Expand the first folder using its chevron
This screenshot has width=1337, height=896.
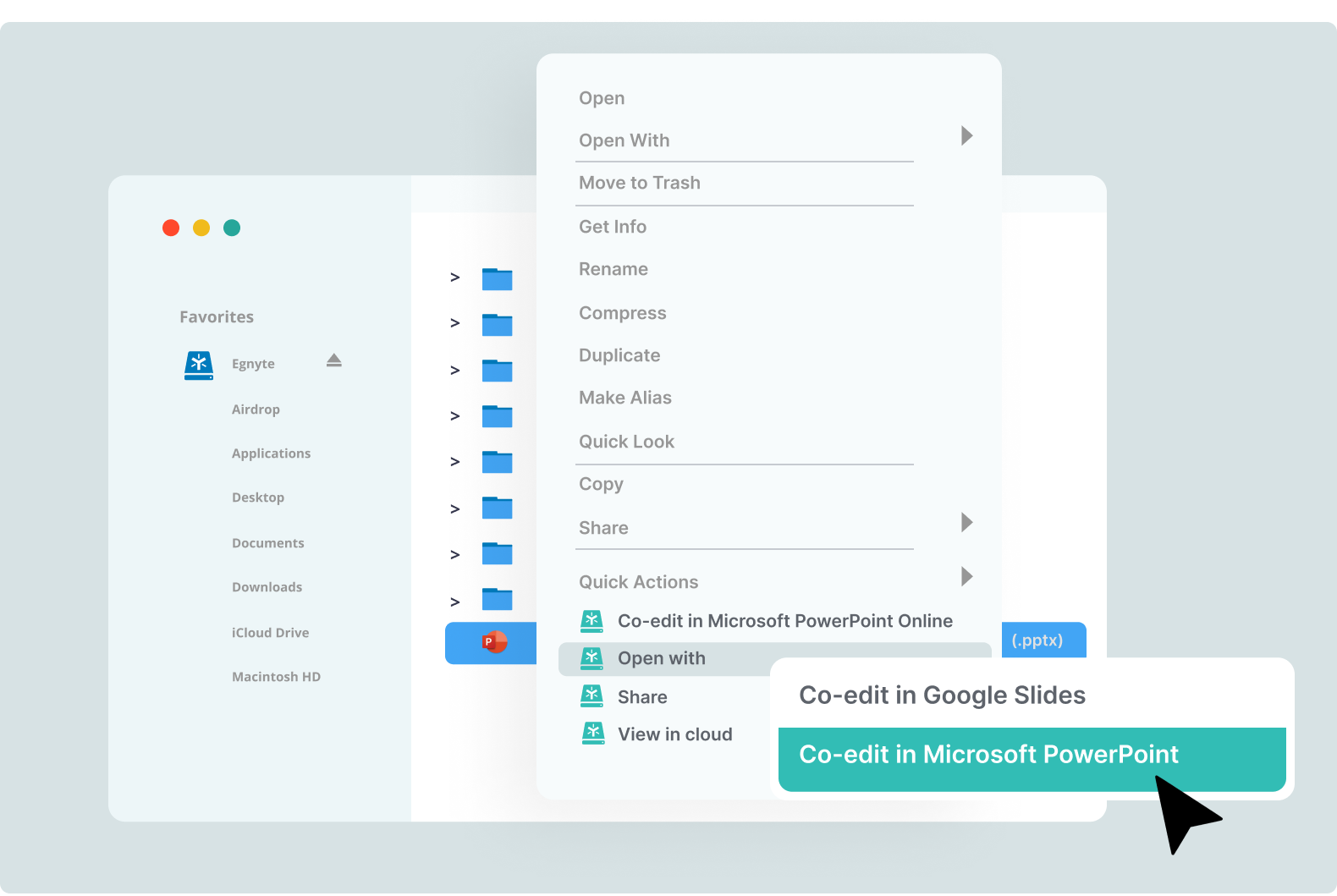(x=455, y=278)
